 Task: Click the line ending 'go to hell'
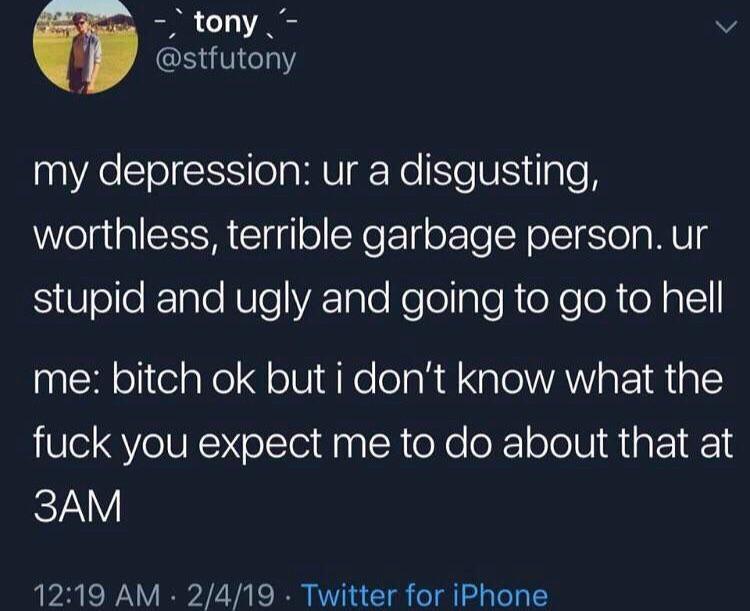pos(378,300)
